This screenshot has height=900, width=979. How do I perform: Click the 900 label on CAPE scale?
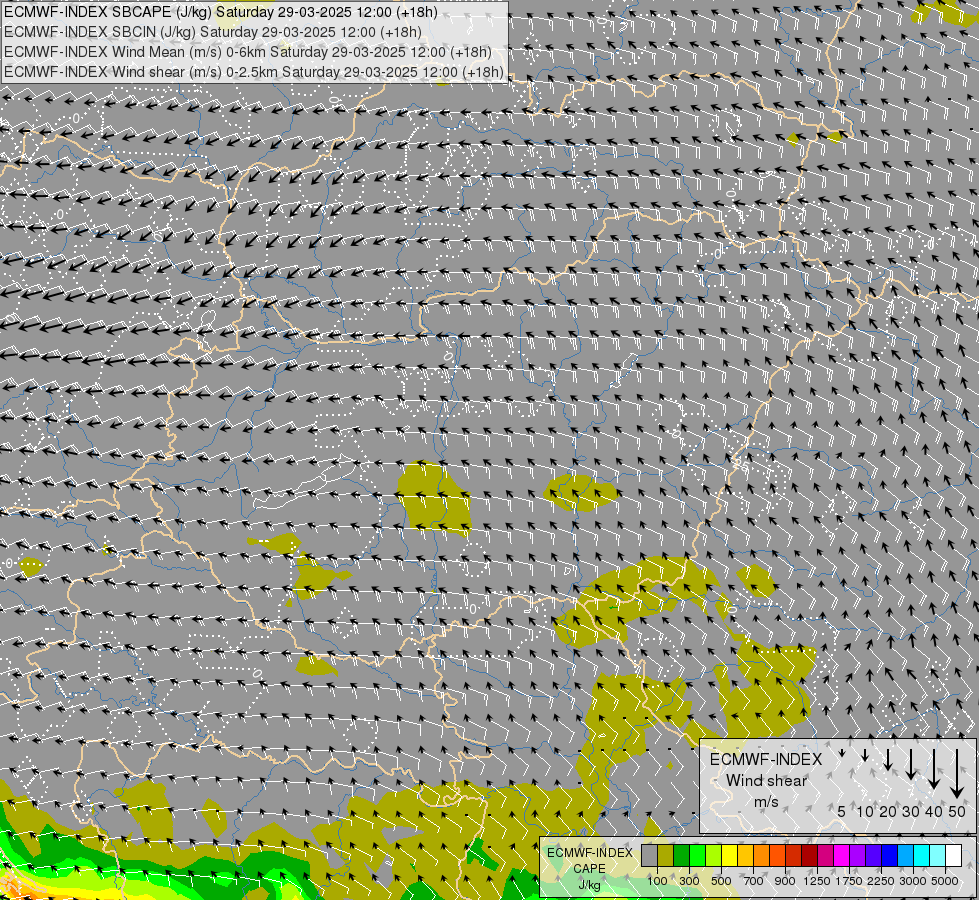click(x=785, y=881)
